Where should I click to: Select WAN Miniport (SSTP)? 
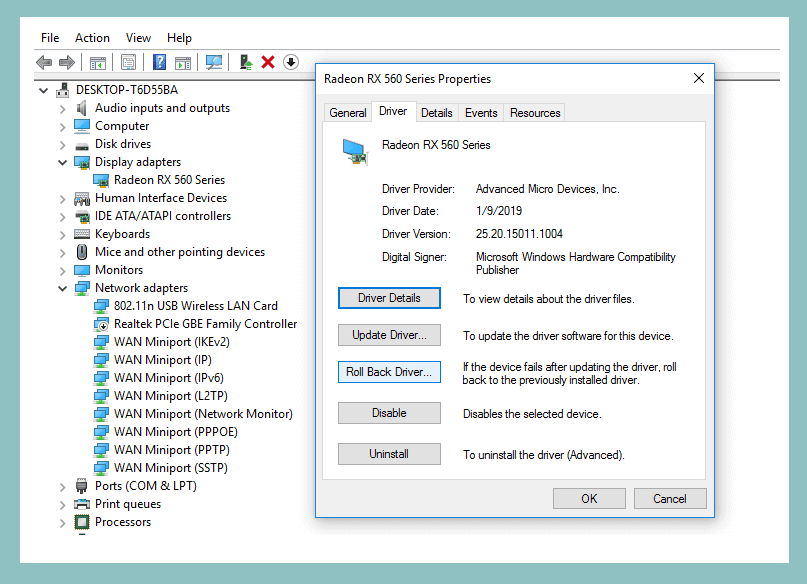tap(171, 468)
